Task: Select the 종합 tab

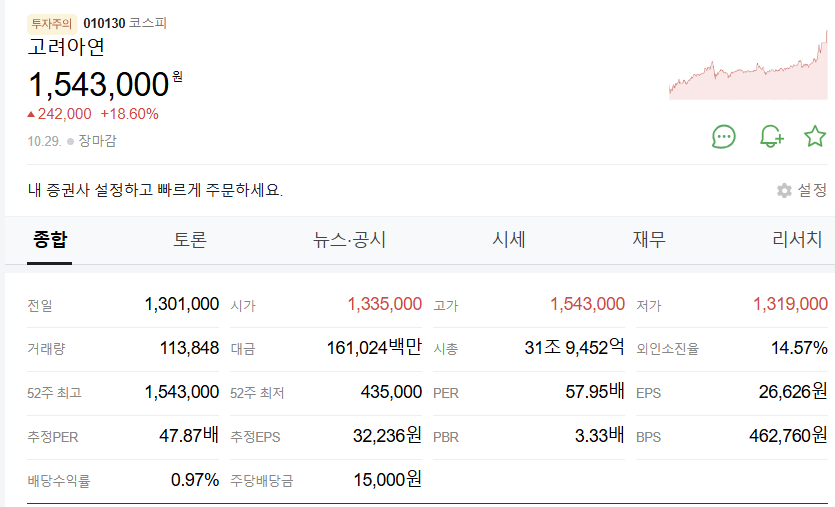Action: [50, 240]
